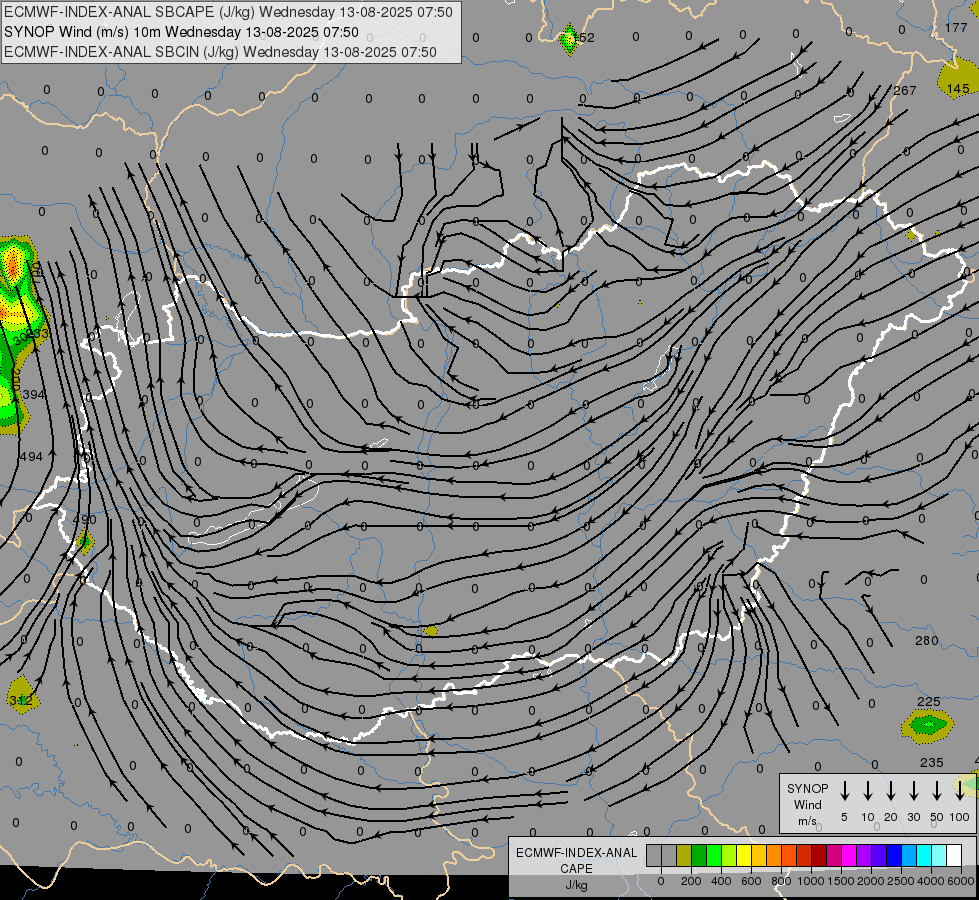Click the 312 CAPE value on map
Image resolution: width=979 pixels, height=900 pixels.
coord(21,700)
